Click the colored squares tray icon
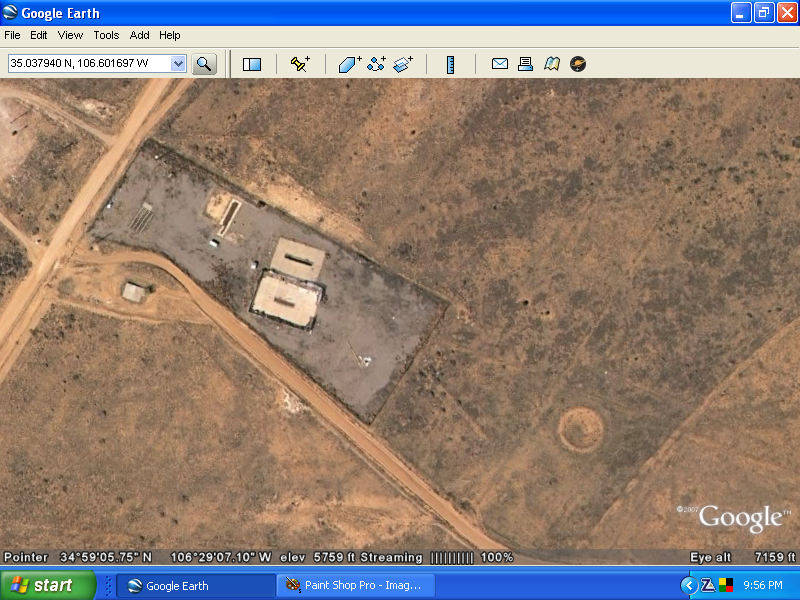The height and width of the screenshot is (600, 800). pos(726,585)
